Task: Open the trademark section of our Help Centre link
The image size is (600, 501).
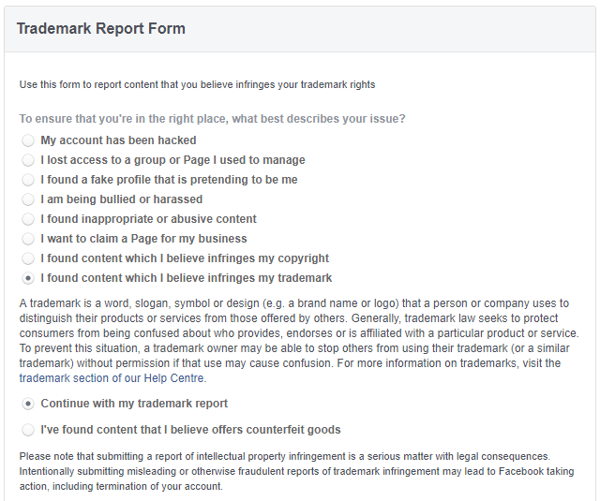Action: pyautogui.click(x=112, y=378)
